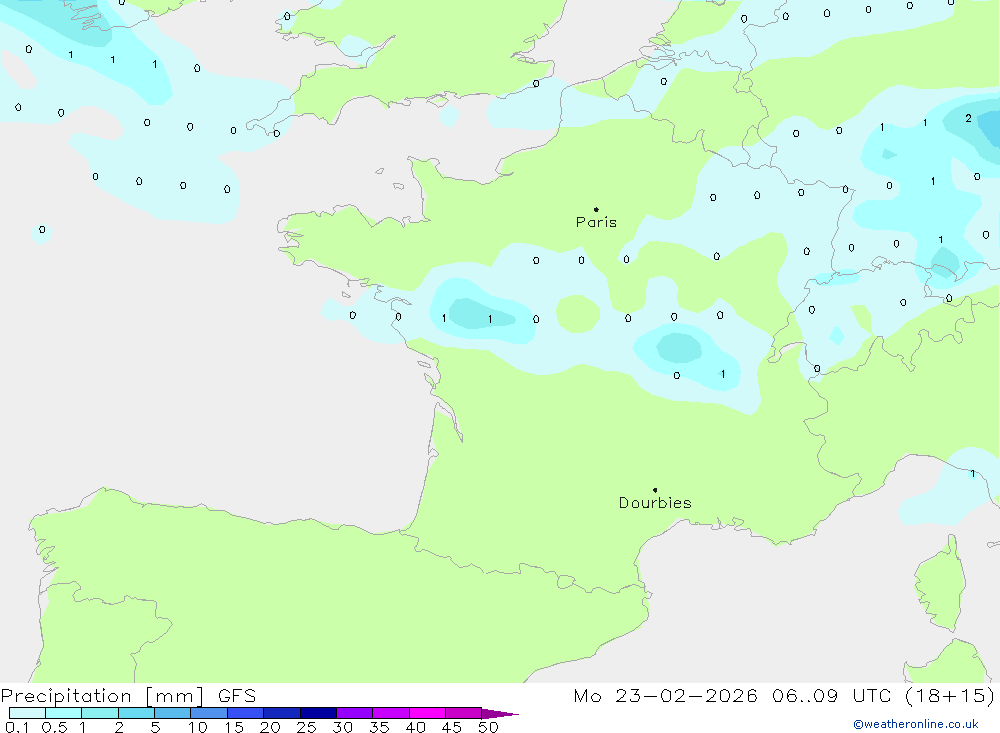Screen dimensions: 1000x733
Task: Select the Paris city label
Action: (x=596, y=222)
